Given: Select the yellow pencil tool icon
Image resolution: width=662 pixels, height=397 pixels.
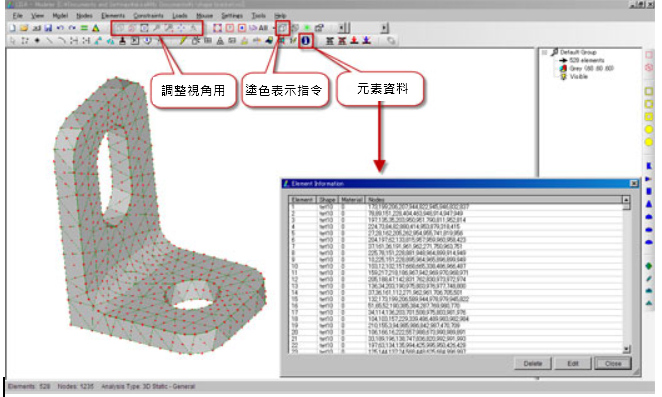Looking at the screenshot, I should pyautogui.click(x=183, y=41).
